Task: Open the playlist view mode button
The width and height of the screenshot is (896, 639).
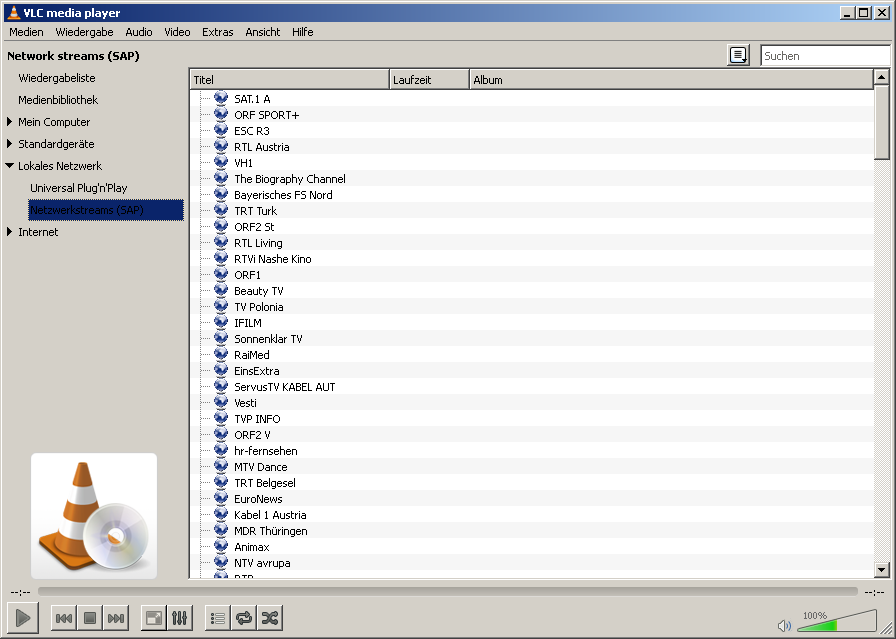Action: click(x=738, y=56)
